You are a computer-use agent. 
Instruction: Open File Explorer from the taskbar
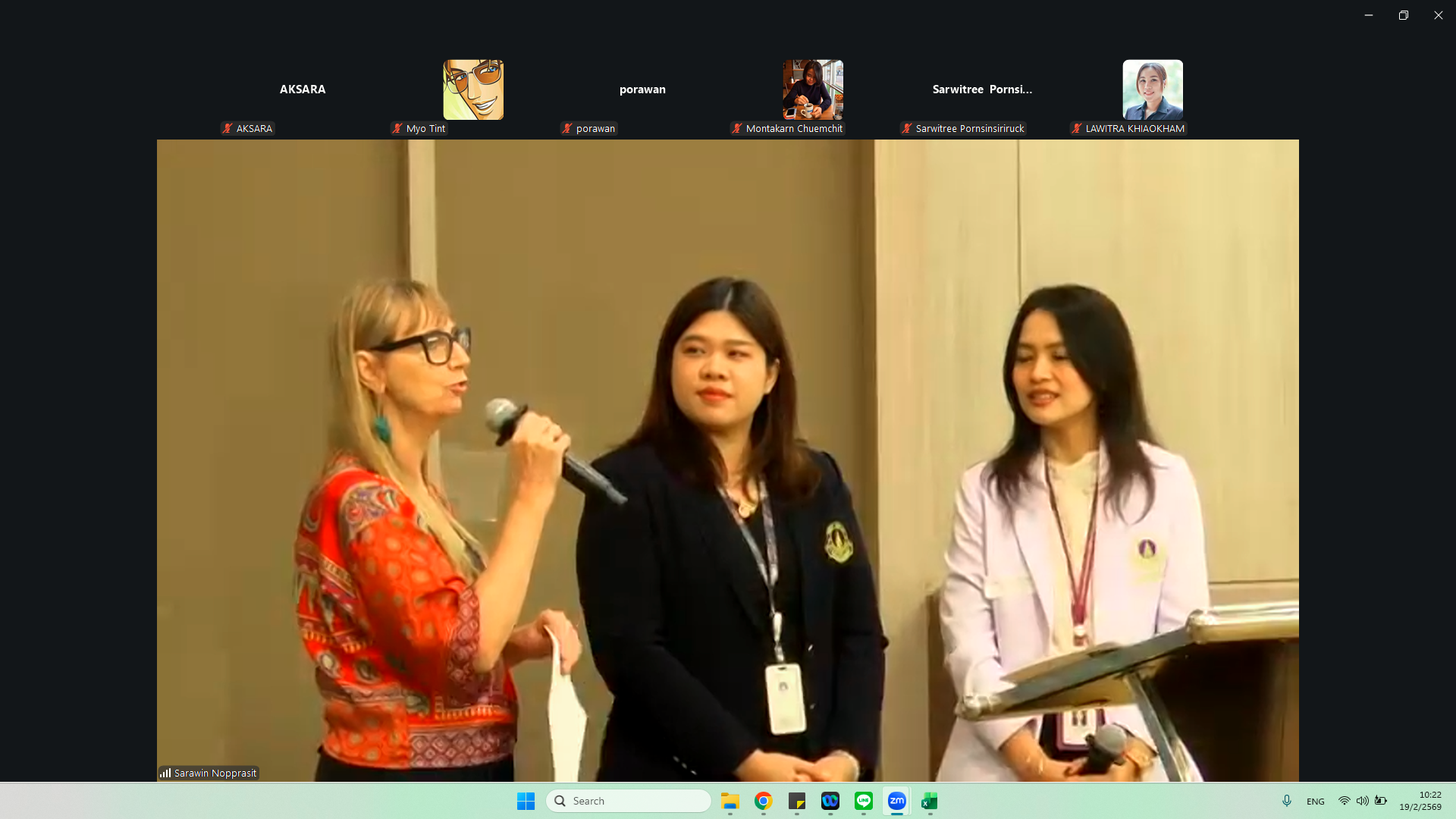(730, 801)
